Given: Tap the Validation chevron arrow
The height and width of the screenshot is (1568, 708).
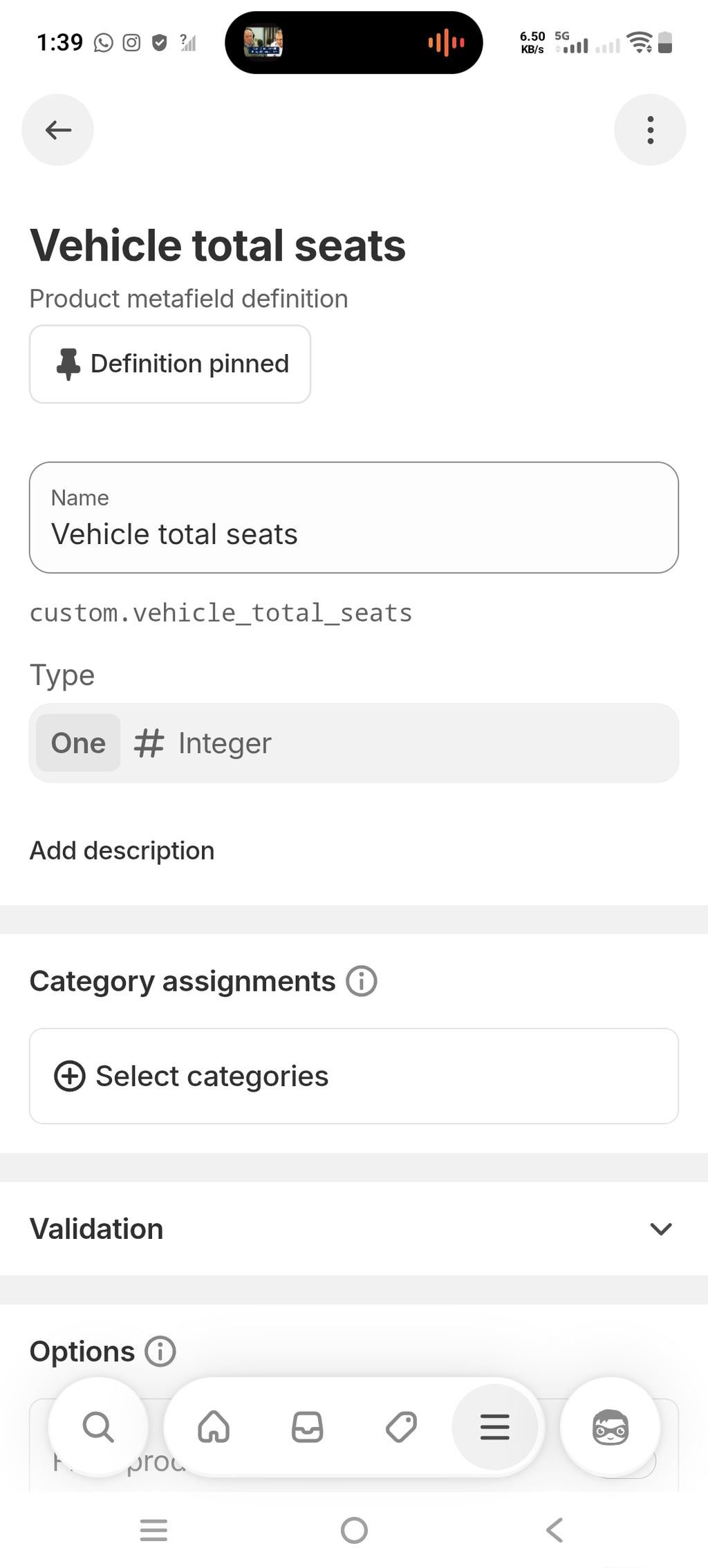Looking at the screenshot, I should pyautogui.click(x=661, y=1229).
